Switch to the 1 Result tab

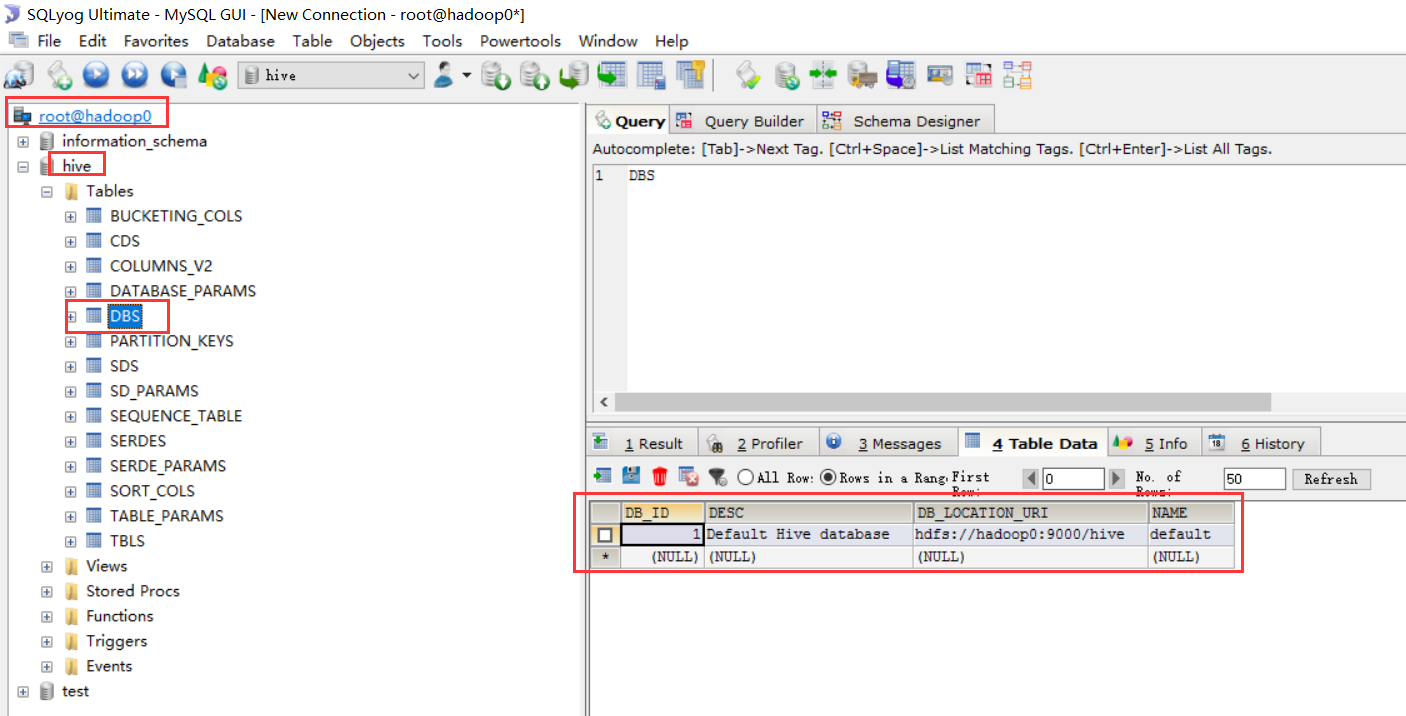pos(640,443)
